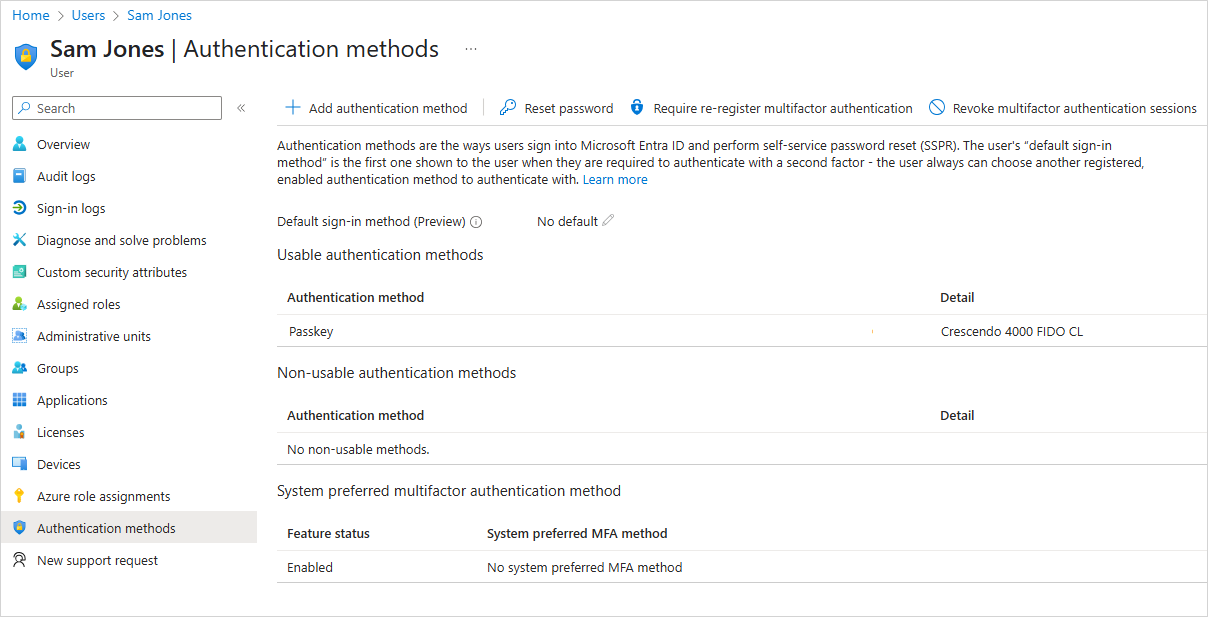The image size is (1208, 617).
Task: Go to Sign-in logs page
Action: coord(71,209)
